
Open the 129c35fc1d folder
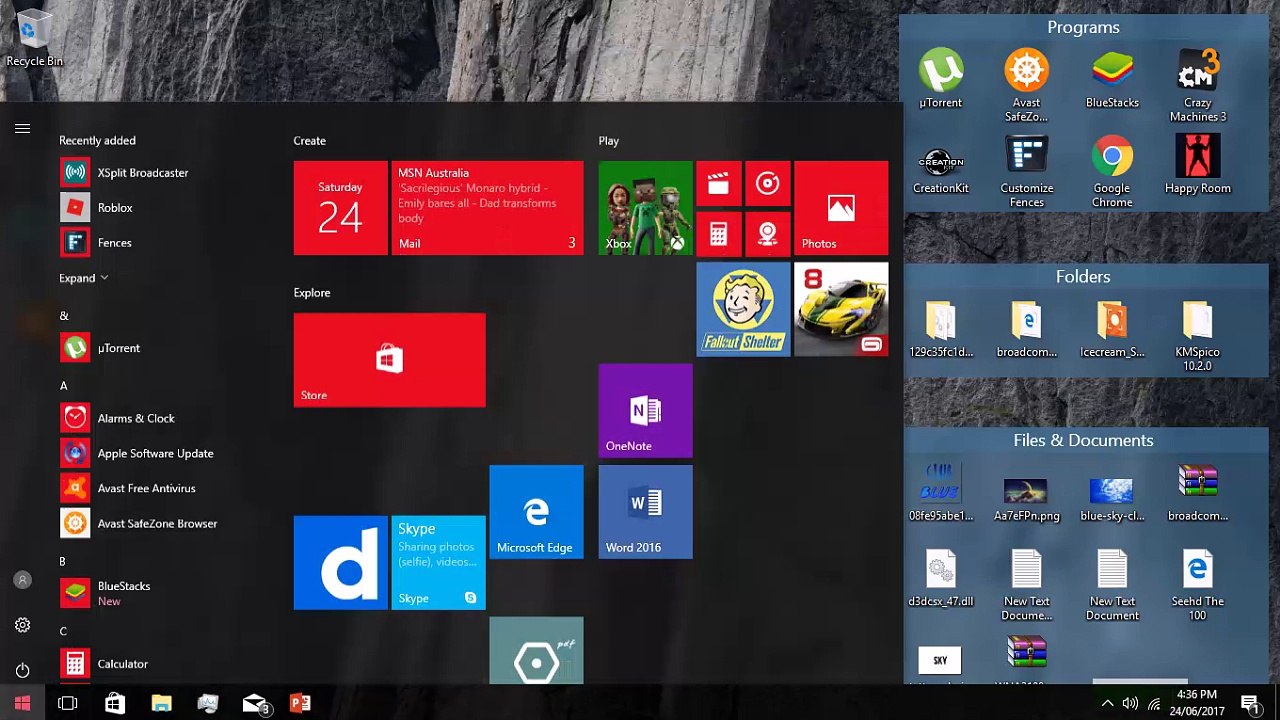pyautogui.click(x=940, y=329)
